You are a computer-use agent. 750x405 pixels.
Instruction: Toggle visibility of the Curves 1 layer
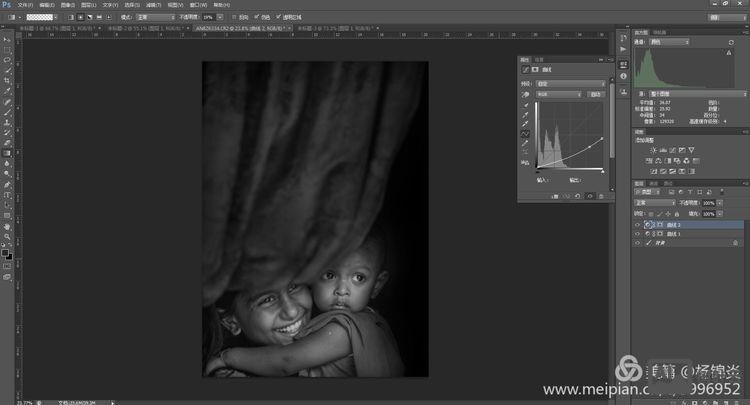pyautogui.click(x=638, y=234)
